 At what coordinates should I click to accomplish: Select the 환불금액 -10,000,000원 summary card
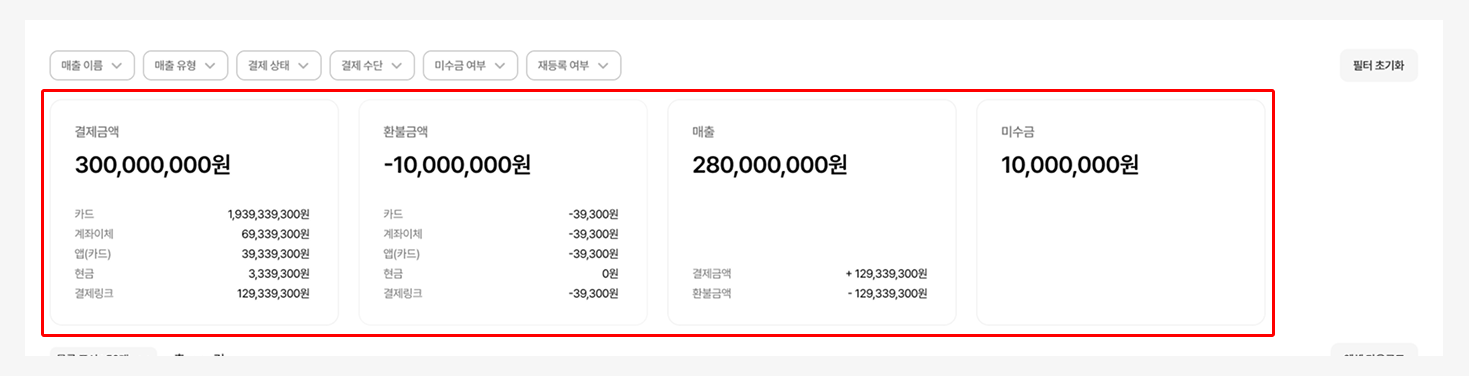coord(503,212)
